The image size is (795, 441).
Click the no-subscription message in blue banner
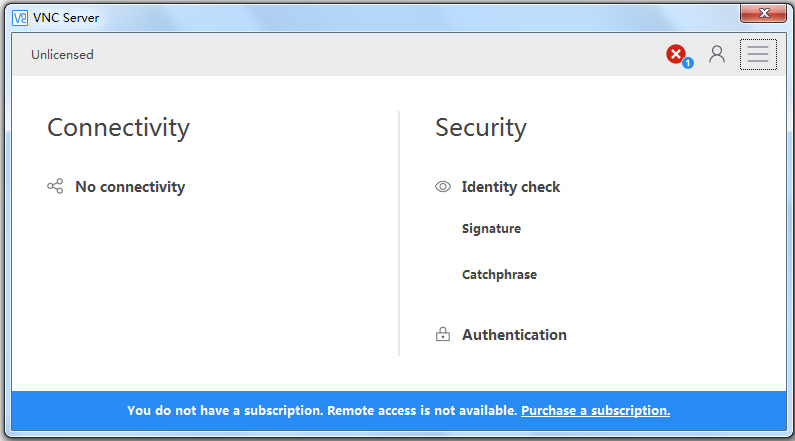point(322,410)
